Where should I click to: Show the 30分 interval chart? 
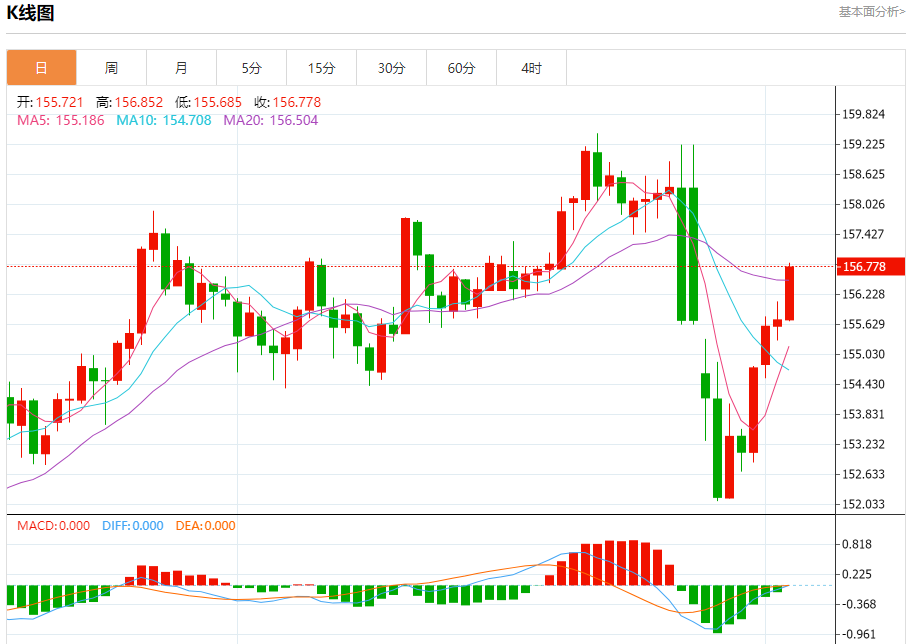[391, 68]
